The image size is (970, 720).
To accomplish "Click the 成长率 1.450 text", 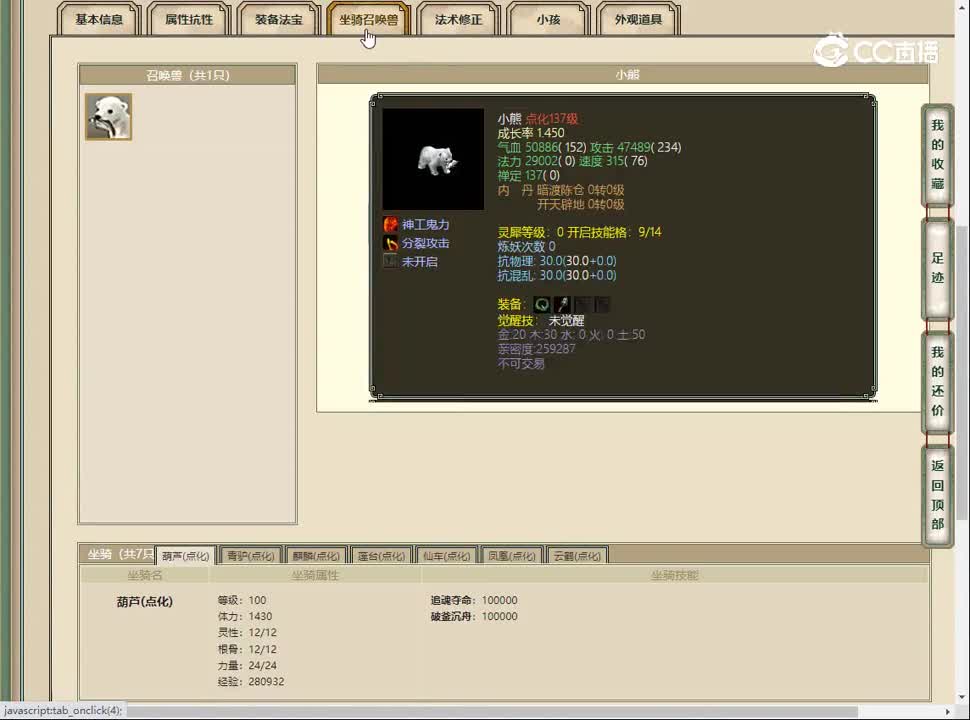I will [x=531, y=133].
